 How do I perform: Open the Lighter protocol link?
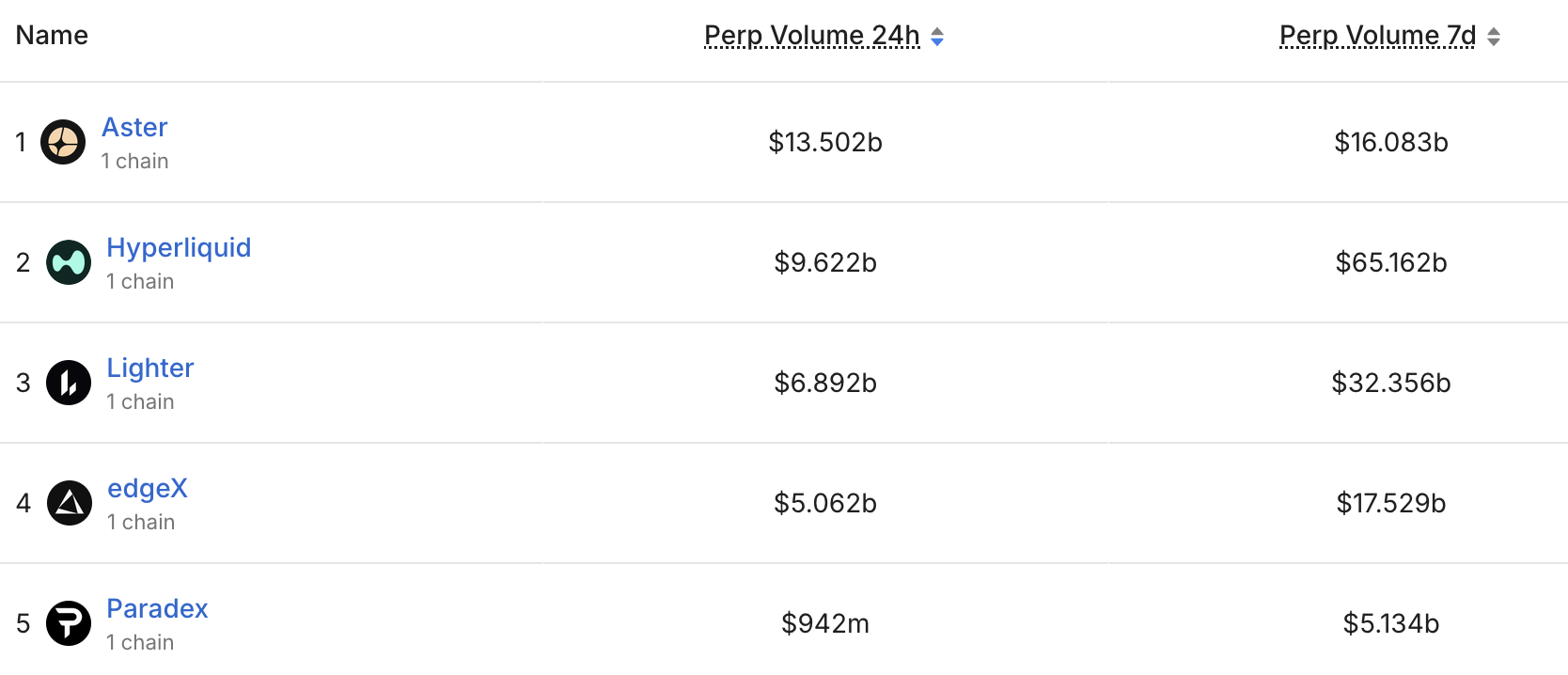[150, 368]
